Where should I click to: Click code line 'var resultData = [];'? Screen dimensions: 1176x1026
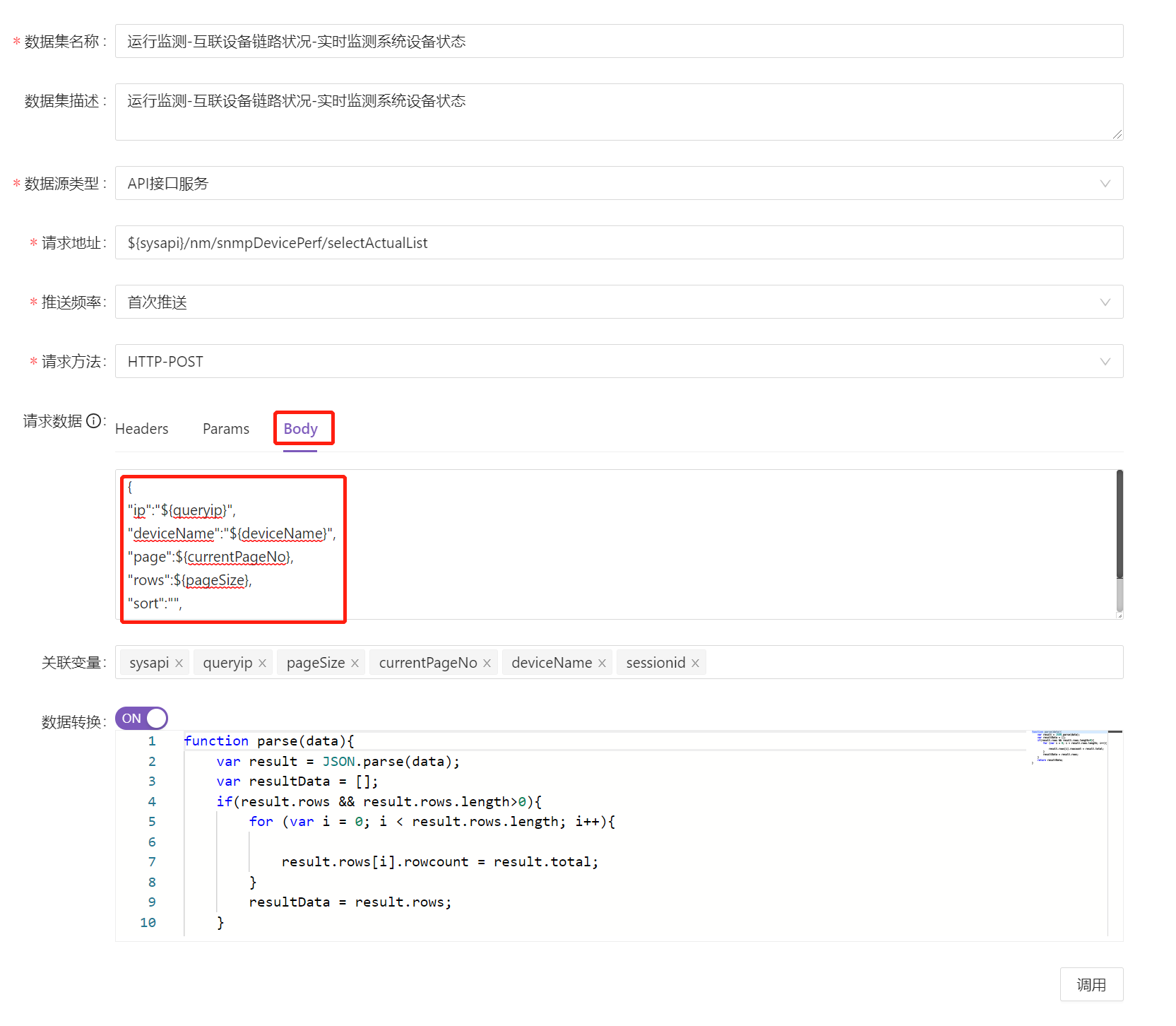[x=297, y=782]
